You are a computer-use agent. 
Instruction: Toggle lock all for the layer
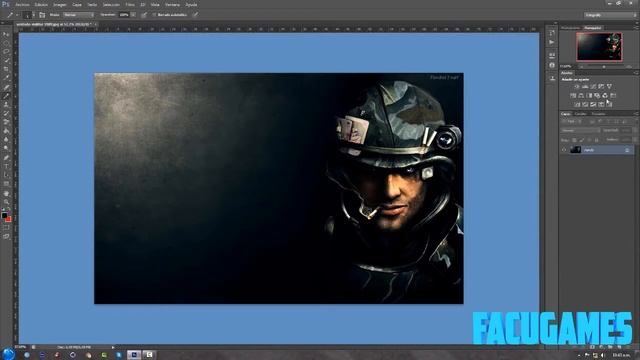(x=596, y=140)
